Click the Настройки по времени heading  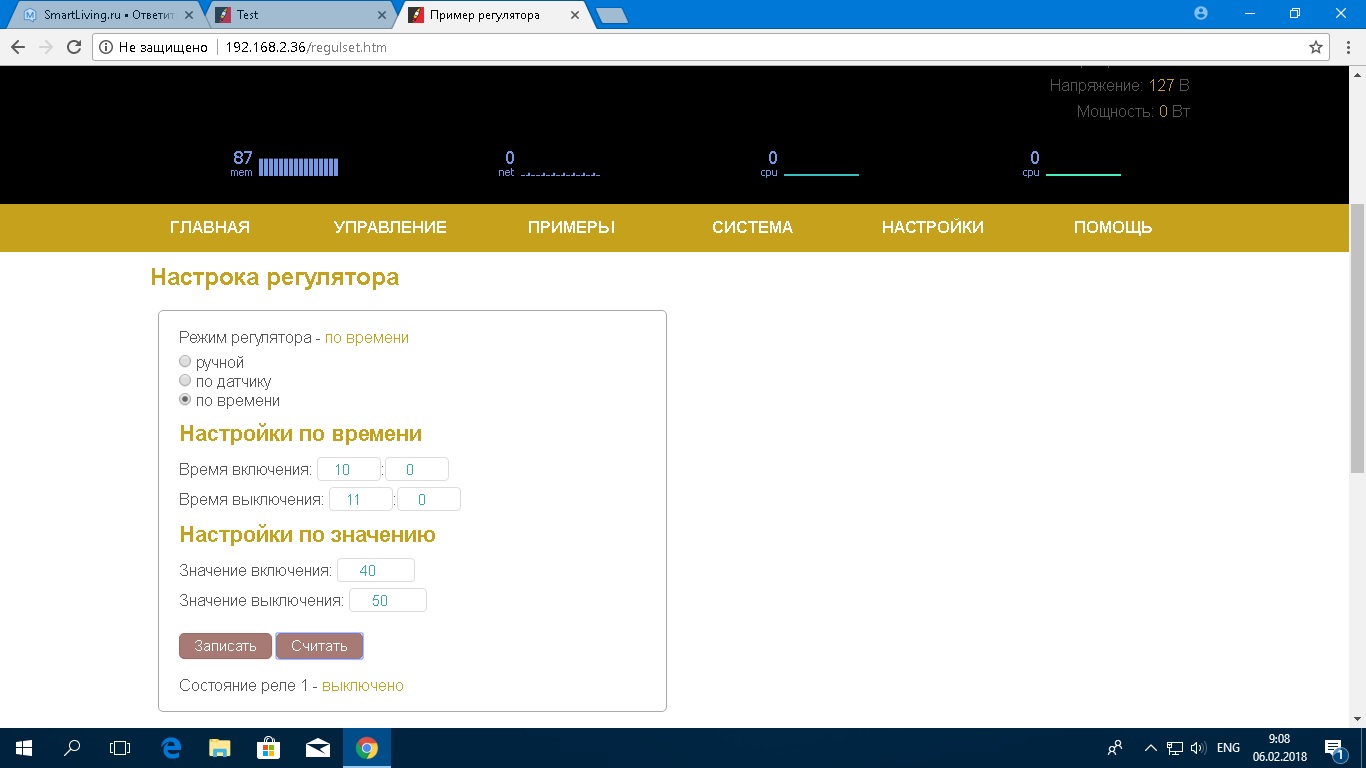pos(300,434)
